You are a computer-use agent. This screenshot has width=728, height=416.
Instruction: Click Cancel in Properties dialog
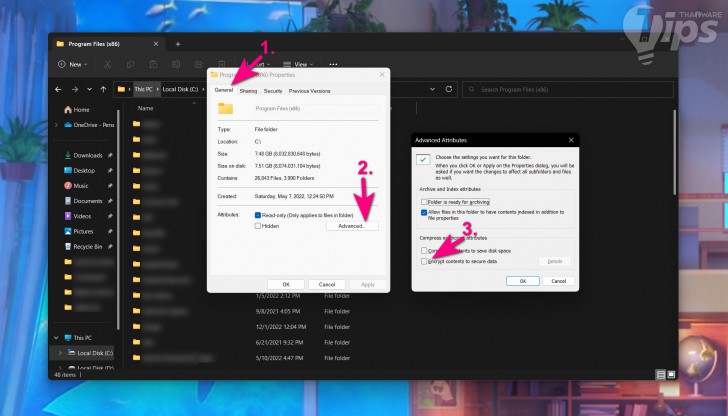click(327, 284)
